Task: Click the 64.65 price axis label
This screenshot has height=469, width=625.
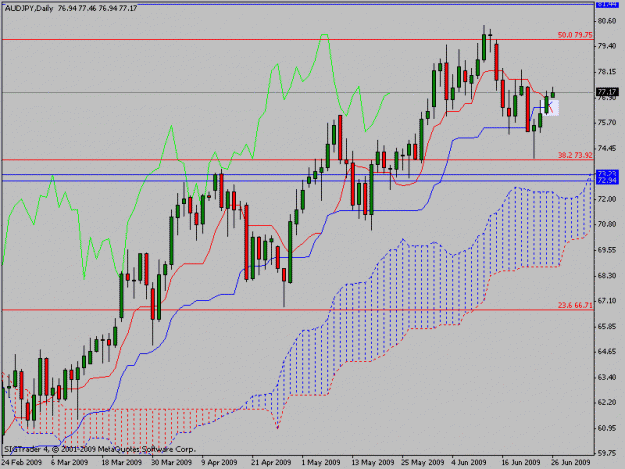Action: pos(607,351)
